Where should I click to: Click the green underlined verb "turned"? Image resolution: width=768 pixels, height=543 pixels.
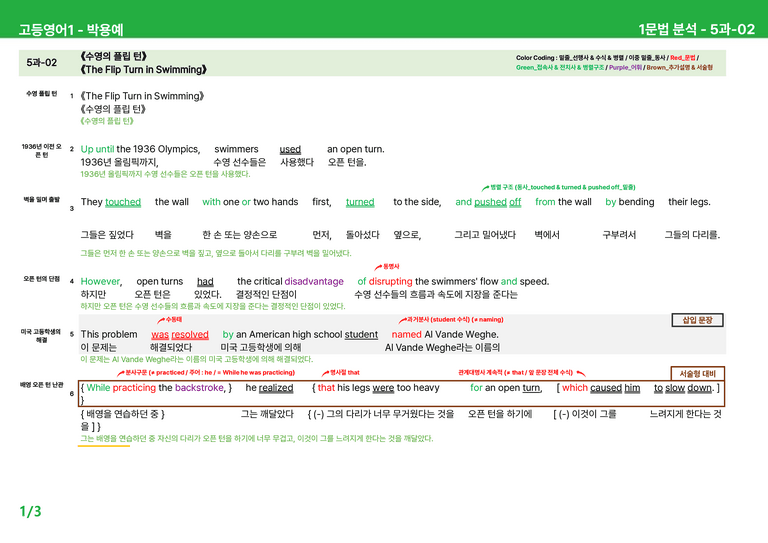click(x=360, y=202)
